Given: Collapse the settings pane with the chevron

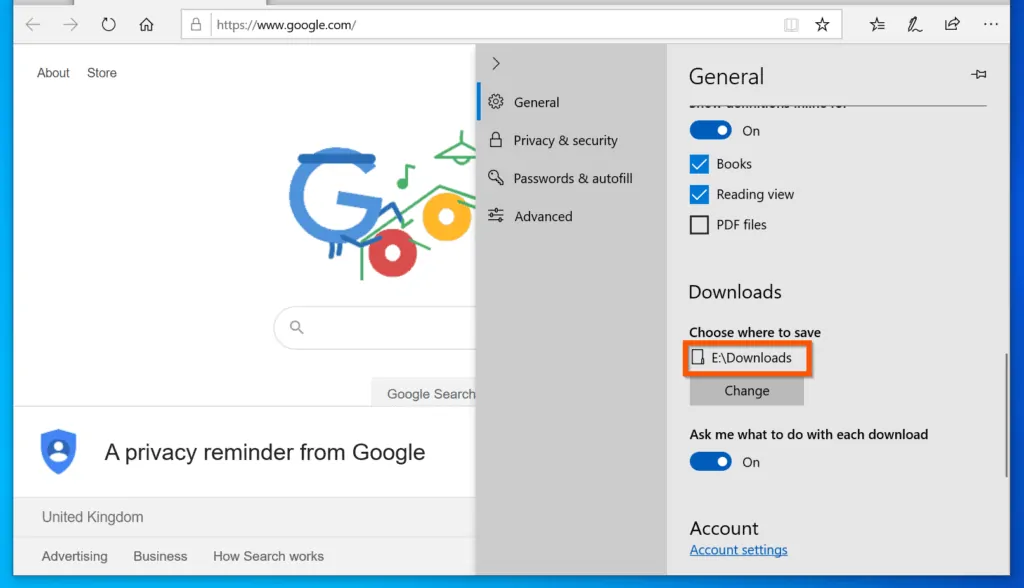Looking at the screenshot, I should point(495,62).
